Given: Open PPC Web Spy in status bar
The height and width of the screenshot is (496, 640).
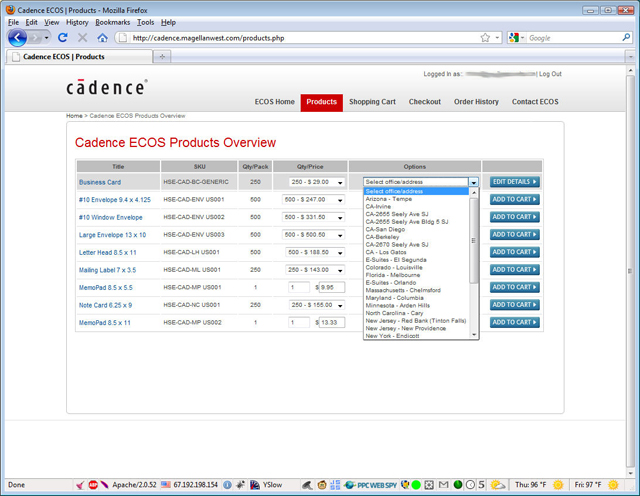Looking at the screenshot, I should [371, 485].
